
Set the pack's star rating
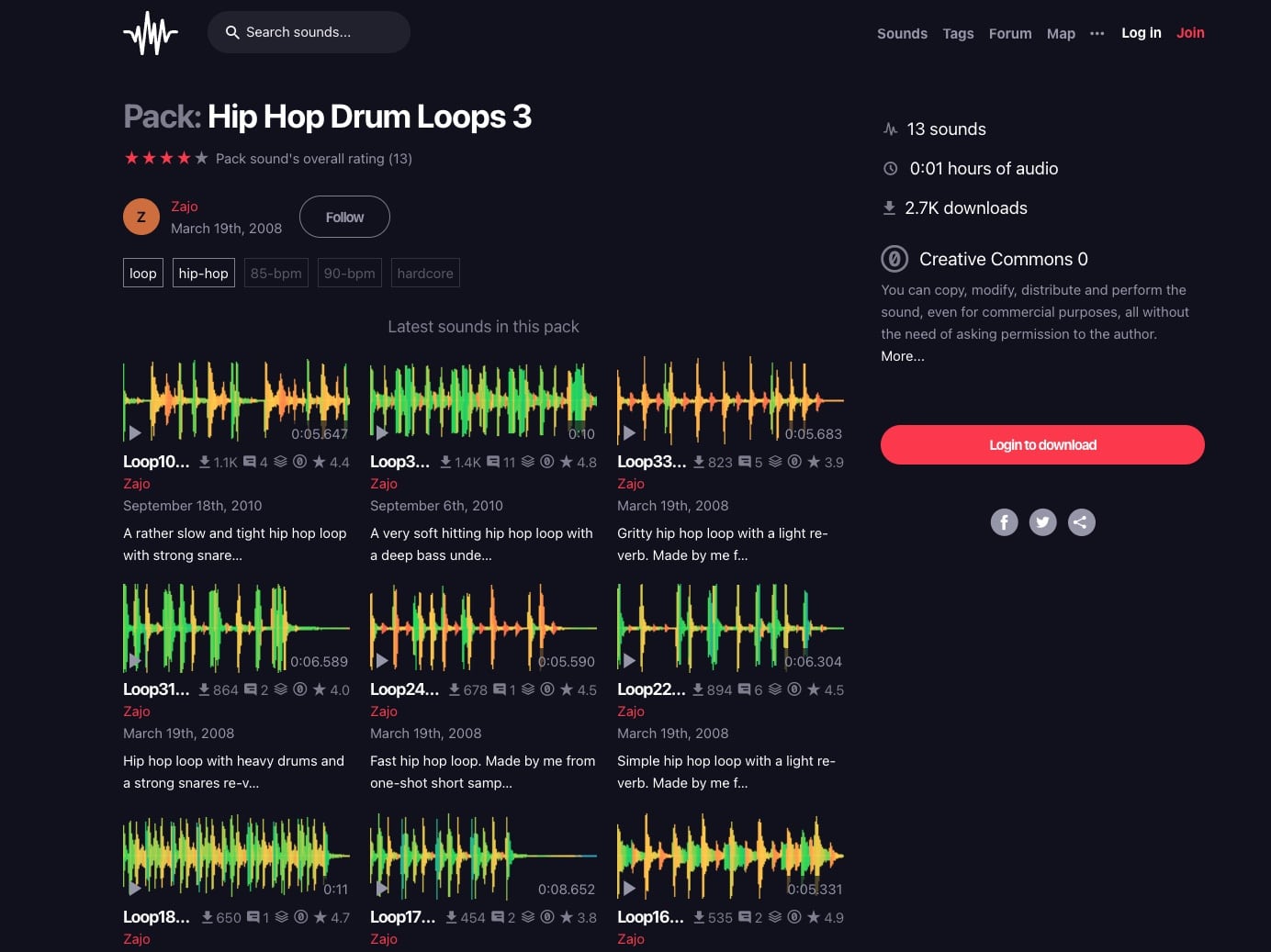166,157
